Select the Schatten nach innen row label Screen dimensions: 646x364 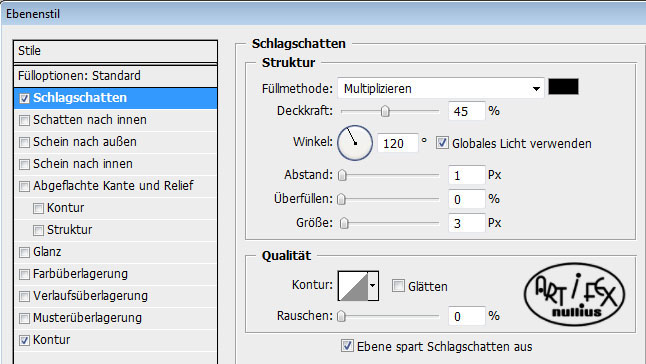coord(90,120)
